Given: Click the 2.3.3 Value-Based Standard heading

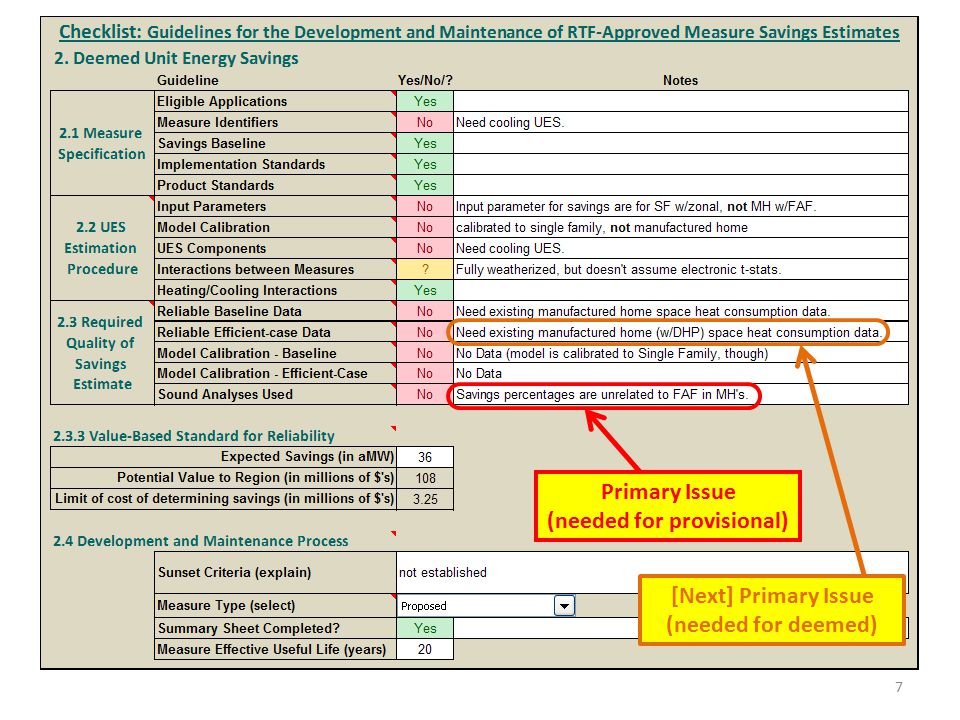Looking at the screenshot, I should point(193,436).
